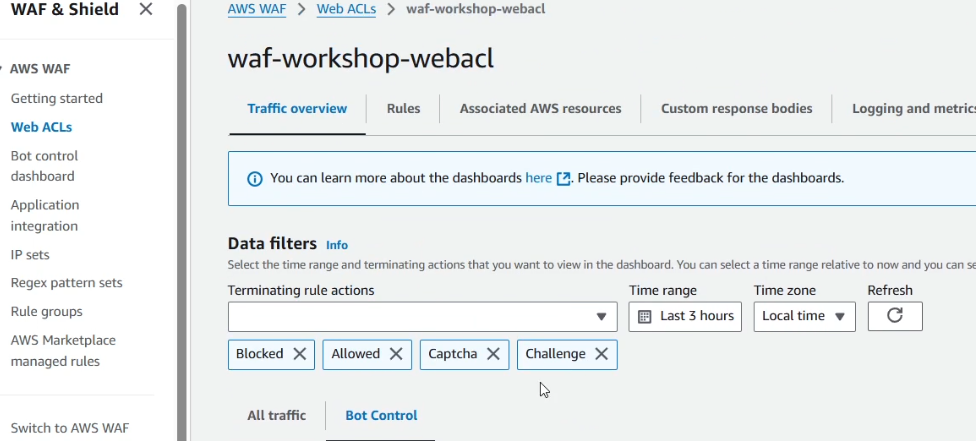Open IP sets in the sidebar
This screenshot has height=441, width=976.
[30, 255]
